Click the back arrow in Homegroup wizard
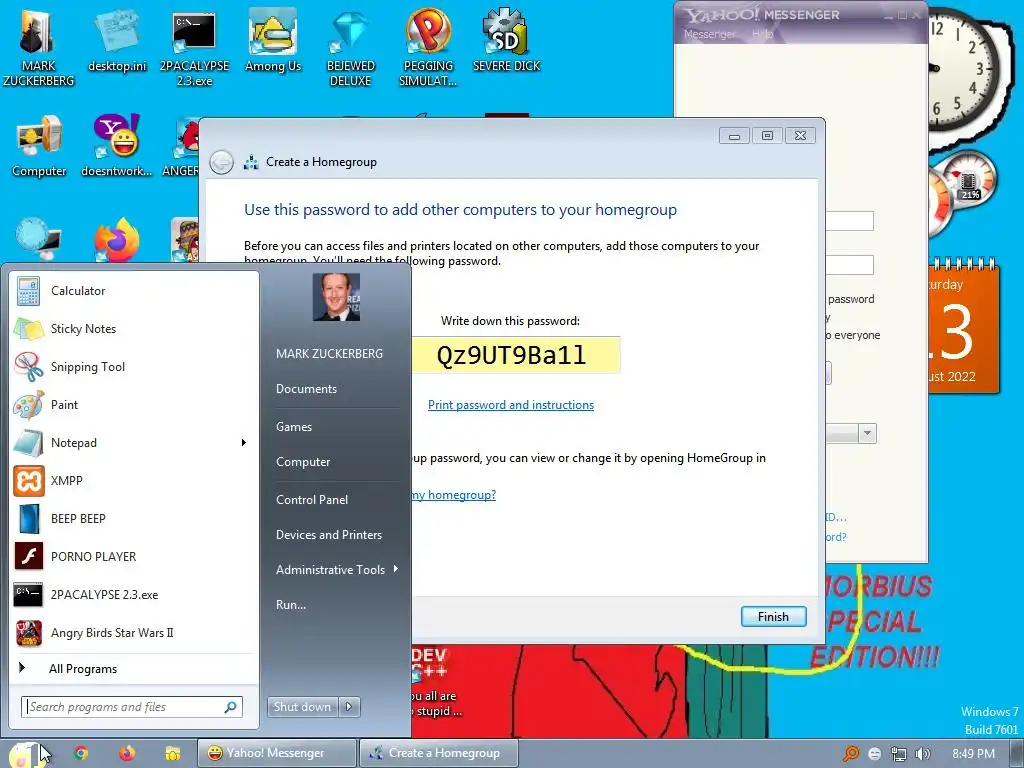Image resolution: width=1024 pixels, height=768 pixels. pos(221,162)
